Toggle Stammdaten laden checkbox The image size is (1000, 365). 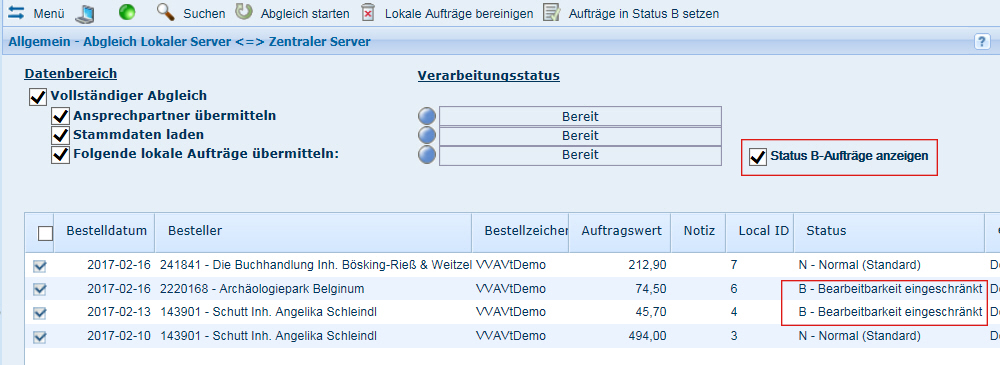(x=61, y=136)
